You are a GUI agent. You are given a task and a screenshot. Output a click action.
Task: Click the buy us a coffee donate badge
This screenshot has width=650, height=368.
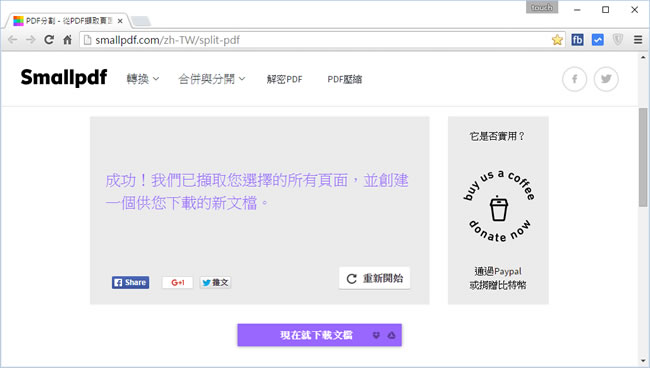tap(498, 206)
